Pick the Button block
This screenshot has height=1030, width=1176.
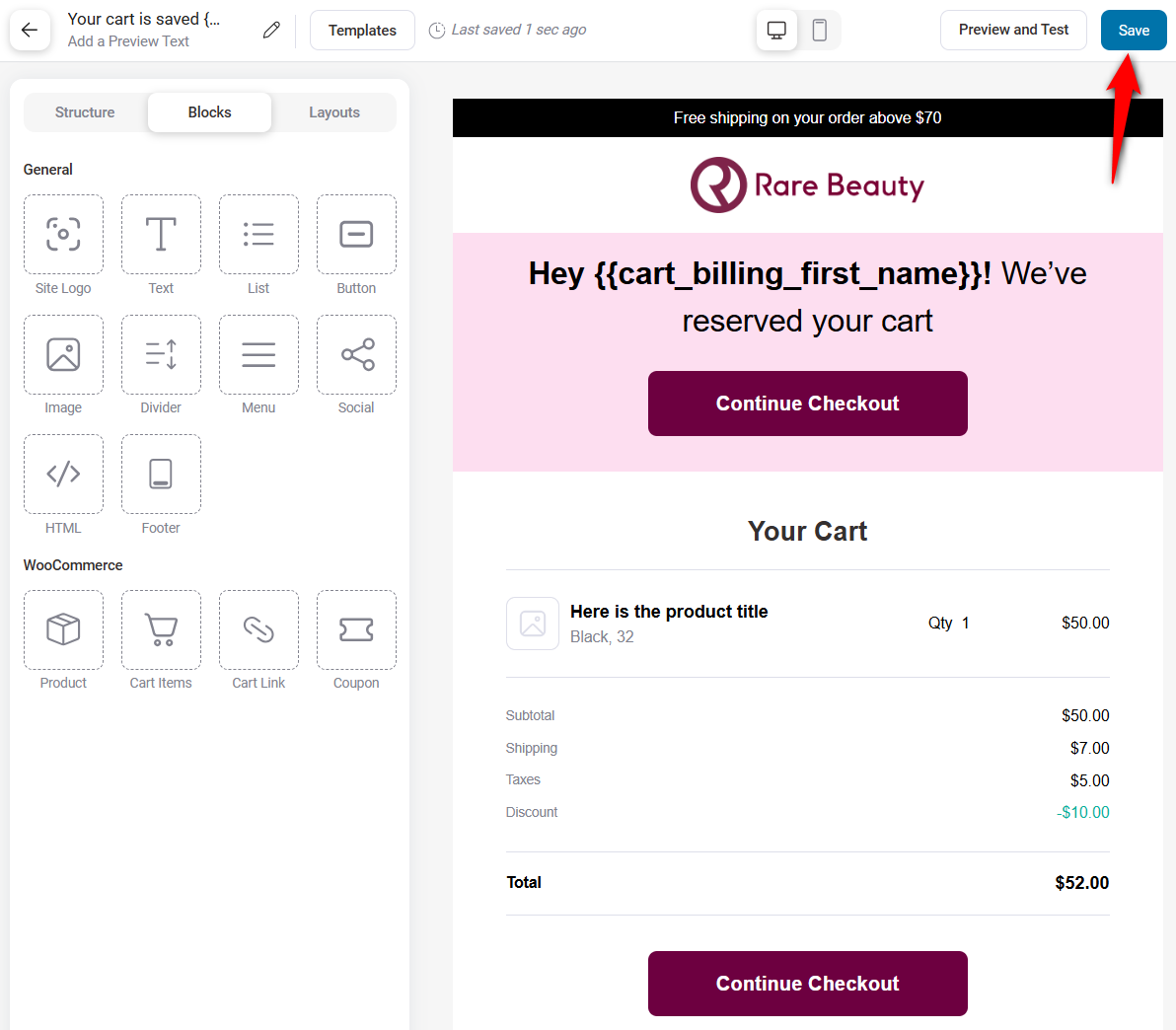coord(356,234)
